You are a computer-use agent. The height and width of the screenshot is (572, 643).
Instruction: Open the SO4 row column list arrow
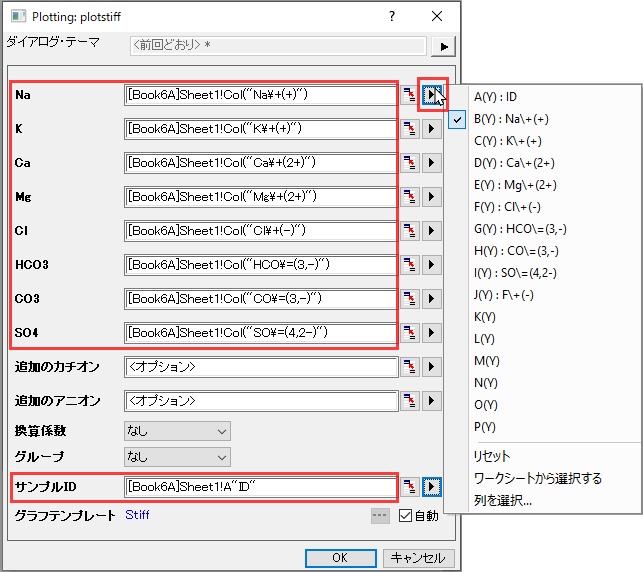pos(431,333)
